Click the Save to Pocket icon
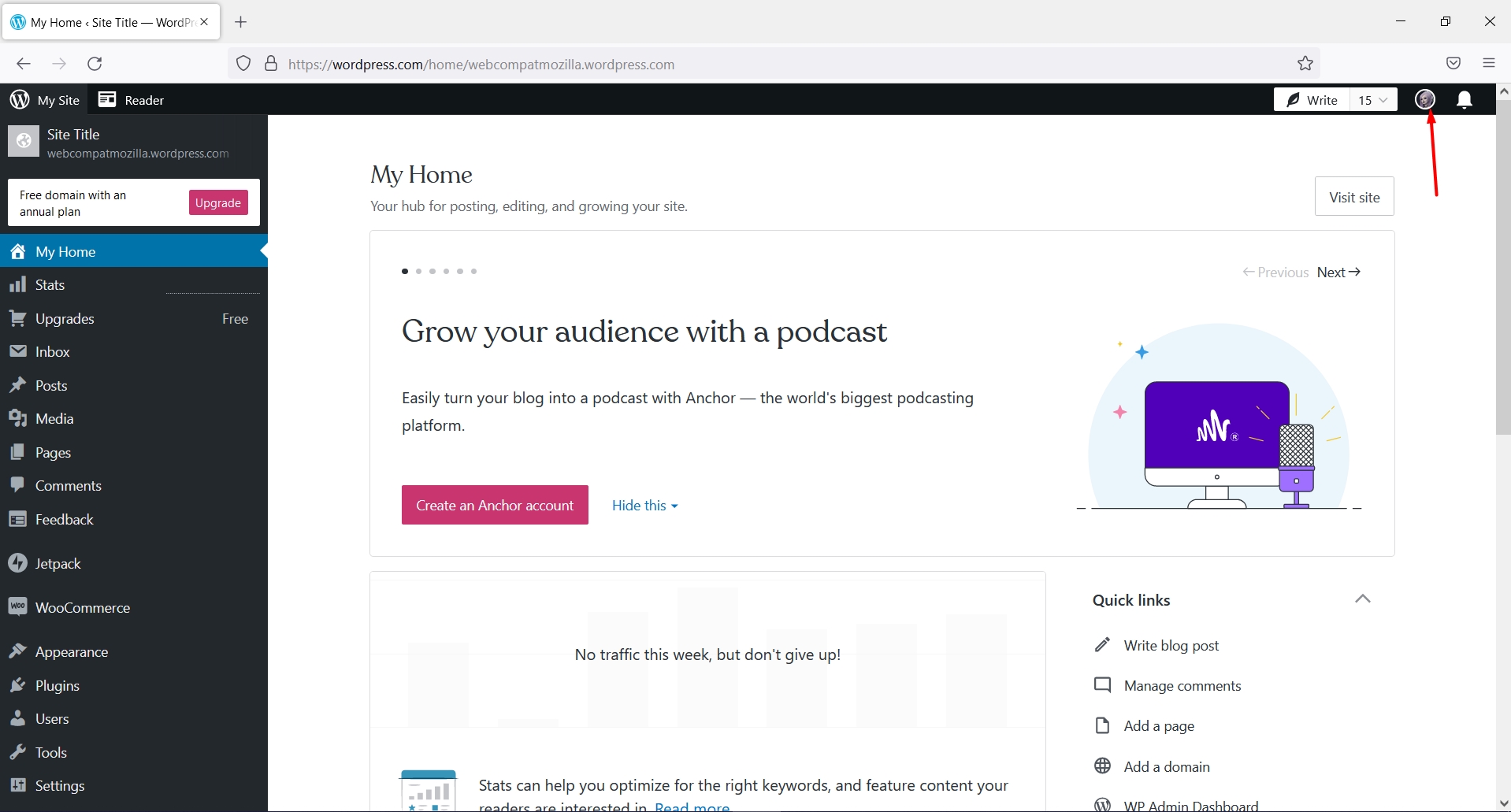This screenshot has width=1511, height=812. (1453, 64)
